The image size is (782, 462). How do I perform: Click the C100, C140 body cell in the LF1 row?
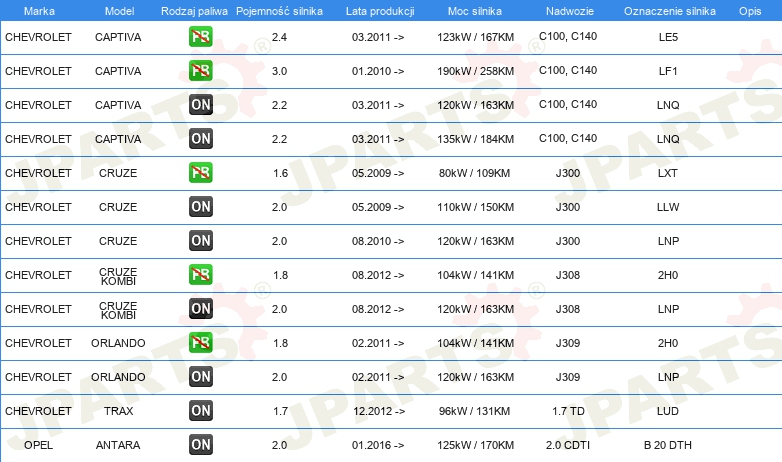568,70
